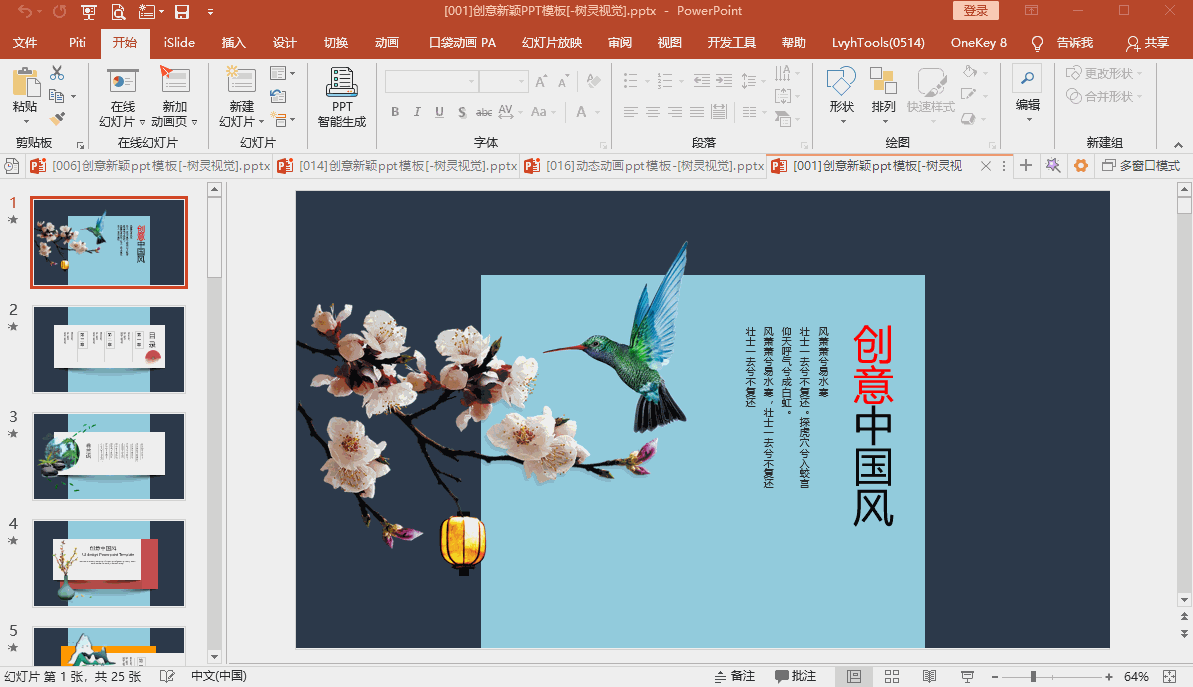
Task: Open the 在线幻灯片 online slides button
Action: coord(122,99)
